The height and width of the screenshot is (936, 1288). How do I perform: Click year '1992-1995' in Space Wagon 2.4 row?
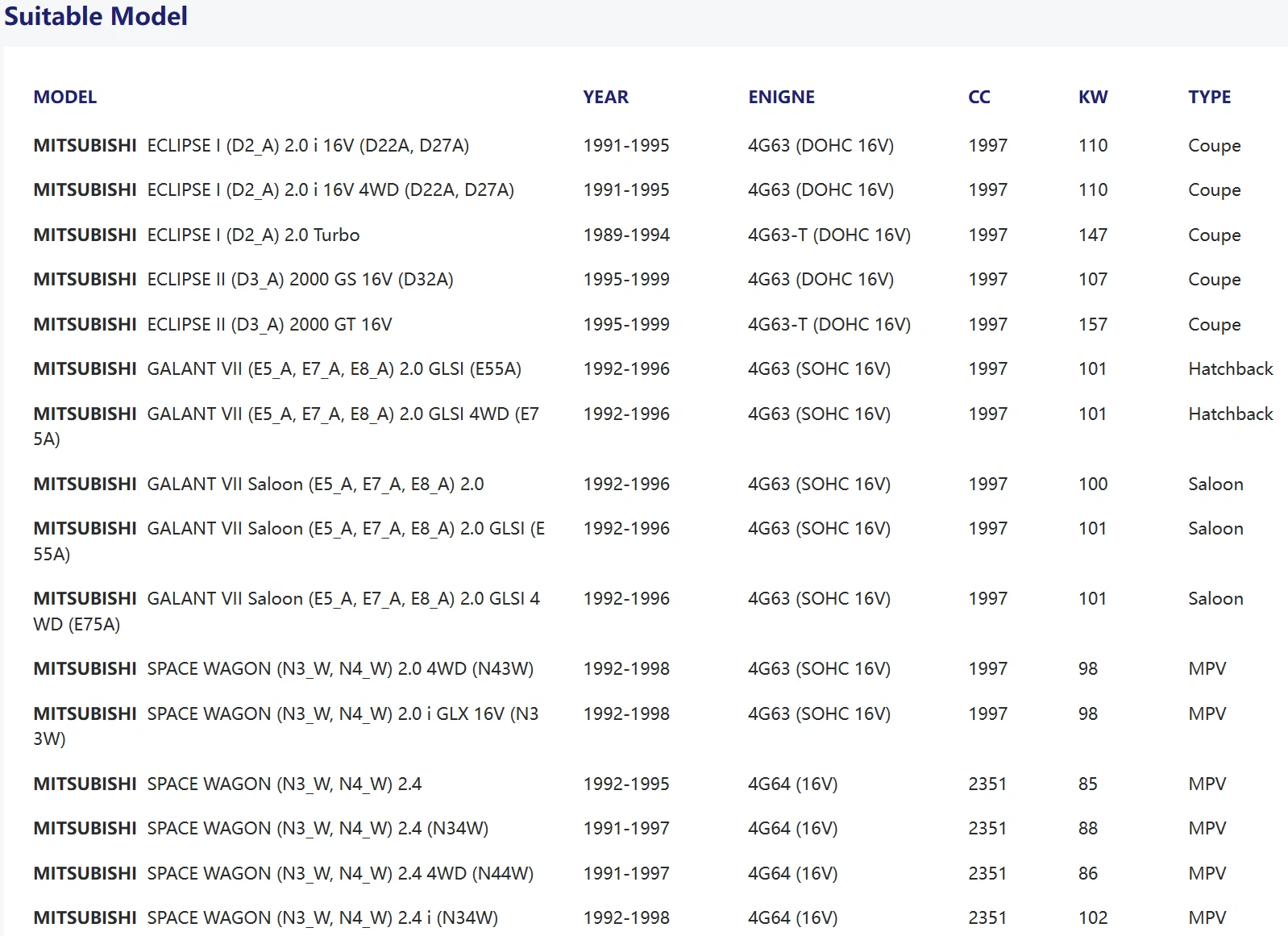coord(626,784)
